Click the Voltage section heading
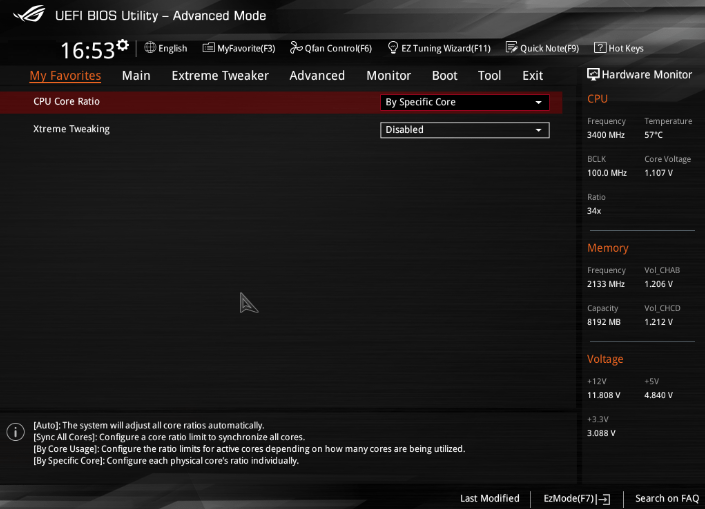This screenshot has width=705, height=509. pyautogui.click(x=605, y=359)
